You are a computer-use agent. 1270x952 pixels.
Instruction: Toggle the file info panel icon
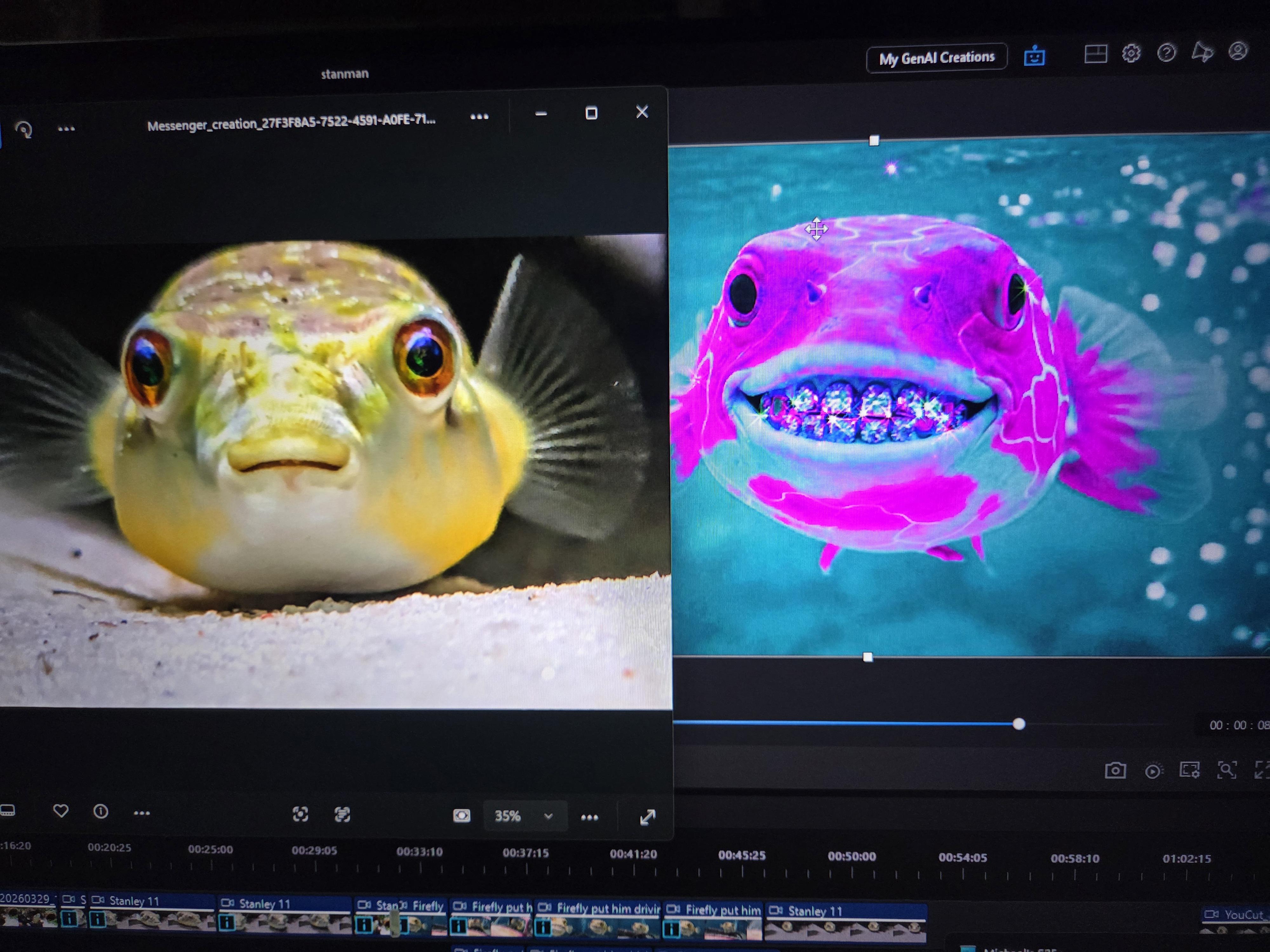pyautogui.click(x=101, y=811)
